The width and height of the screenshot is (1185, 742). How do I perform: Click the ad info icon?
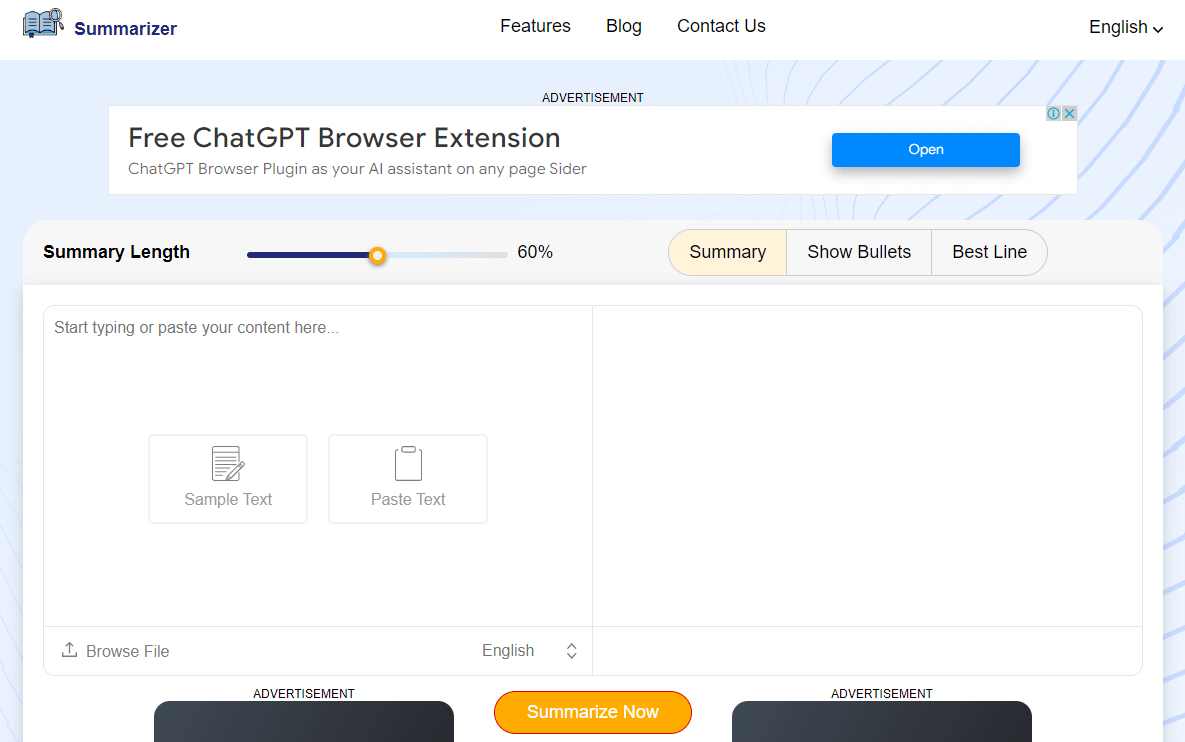click(x=1053, y=113)
